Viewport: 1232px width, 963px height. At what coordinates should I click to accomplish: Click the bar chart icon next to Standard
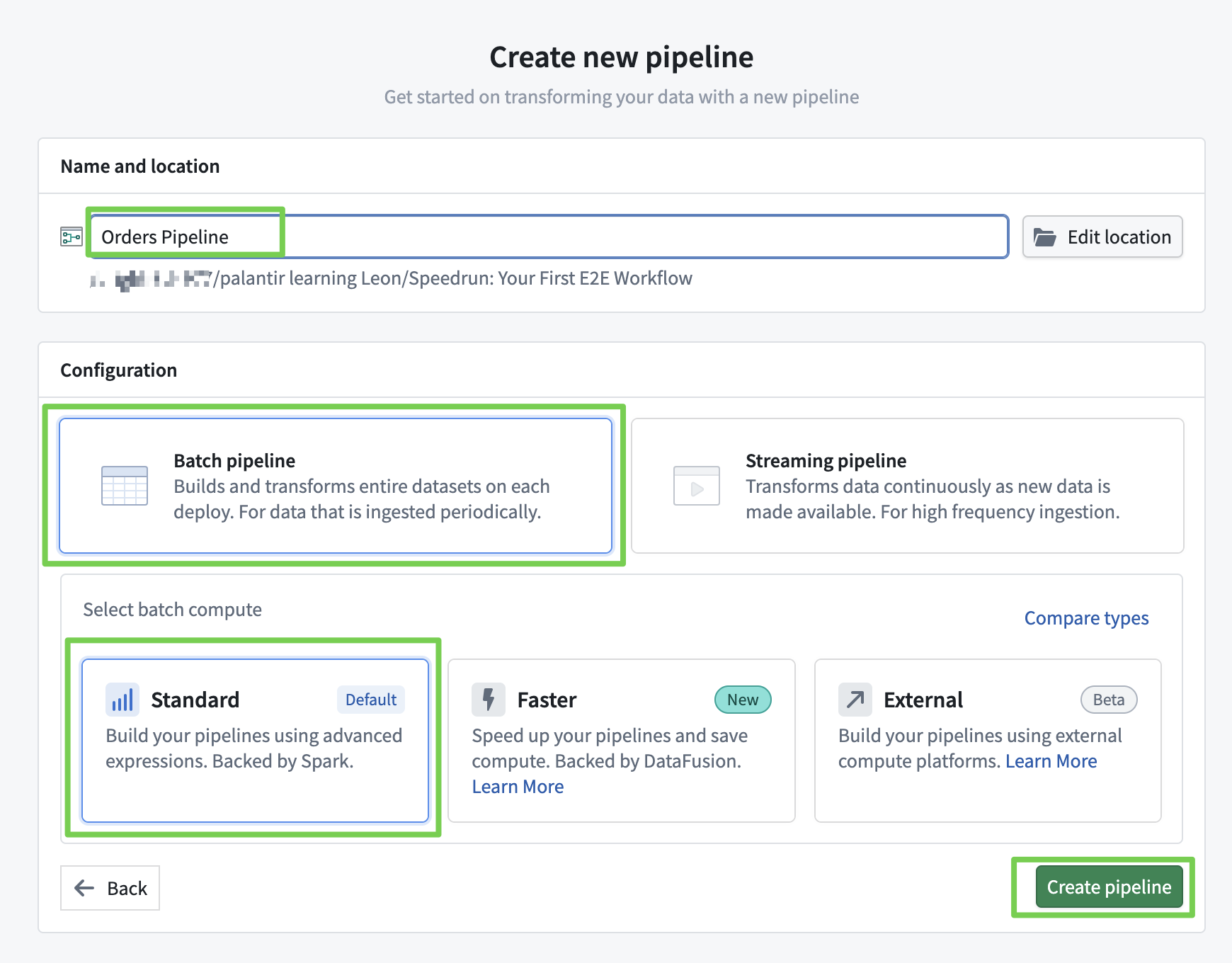pos(122,700)
